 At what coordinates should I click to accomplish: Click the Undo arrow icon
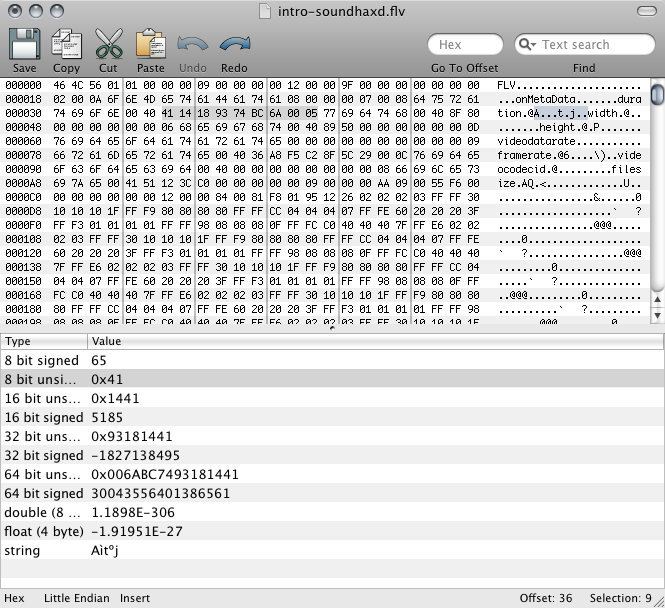193,45
